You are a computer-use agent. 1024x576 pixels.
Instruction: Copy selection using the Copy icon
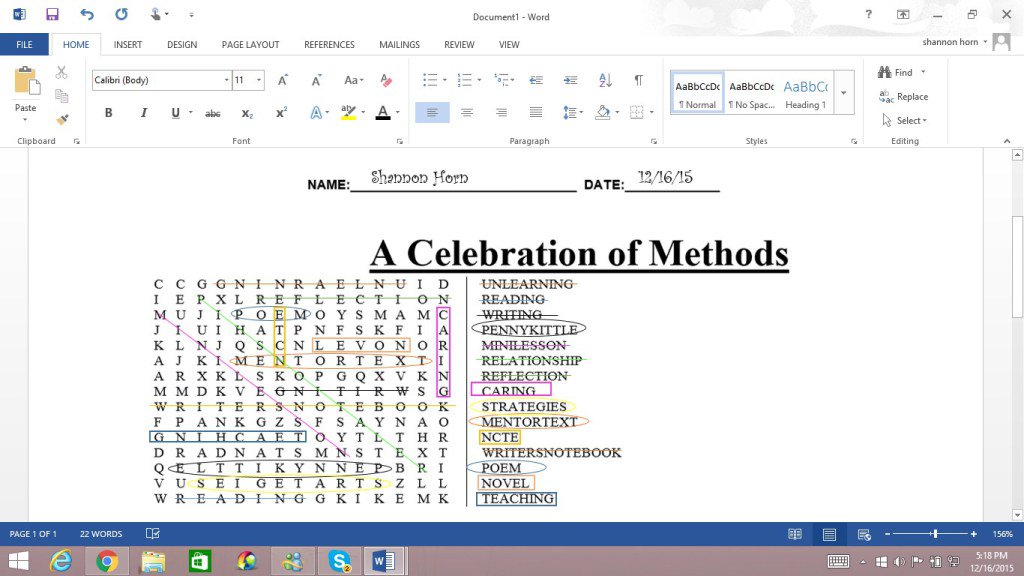point(61,96)
